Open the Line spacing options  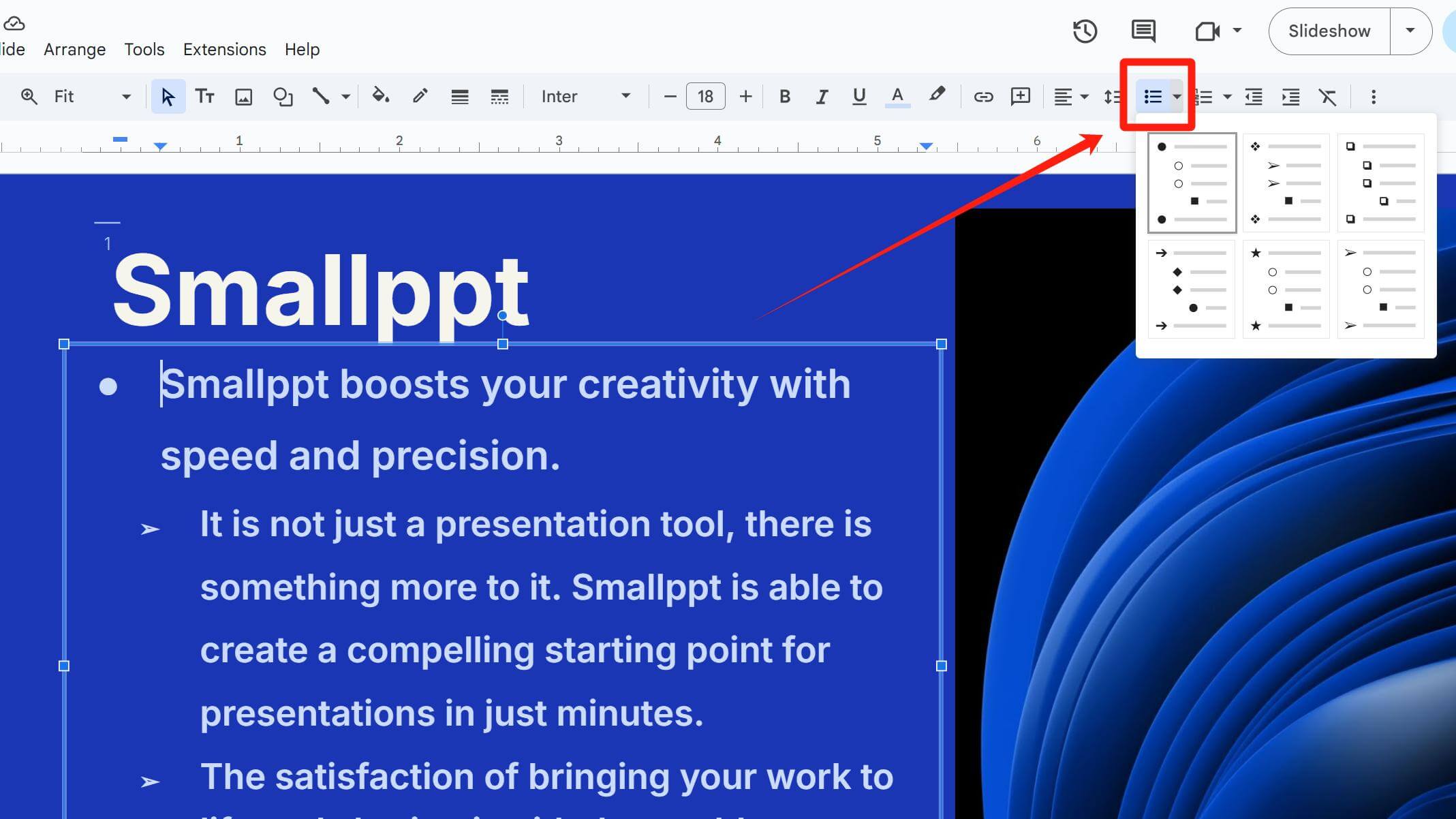(1111, 97)
